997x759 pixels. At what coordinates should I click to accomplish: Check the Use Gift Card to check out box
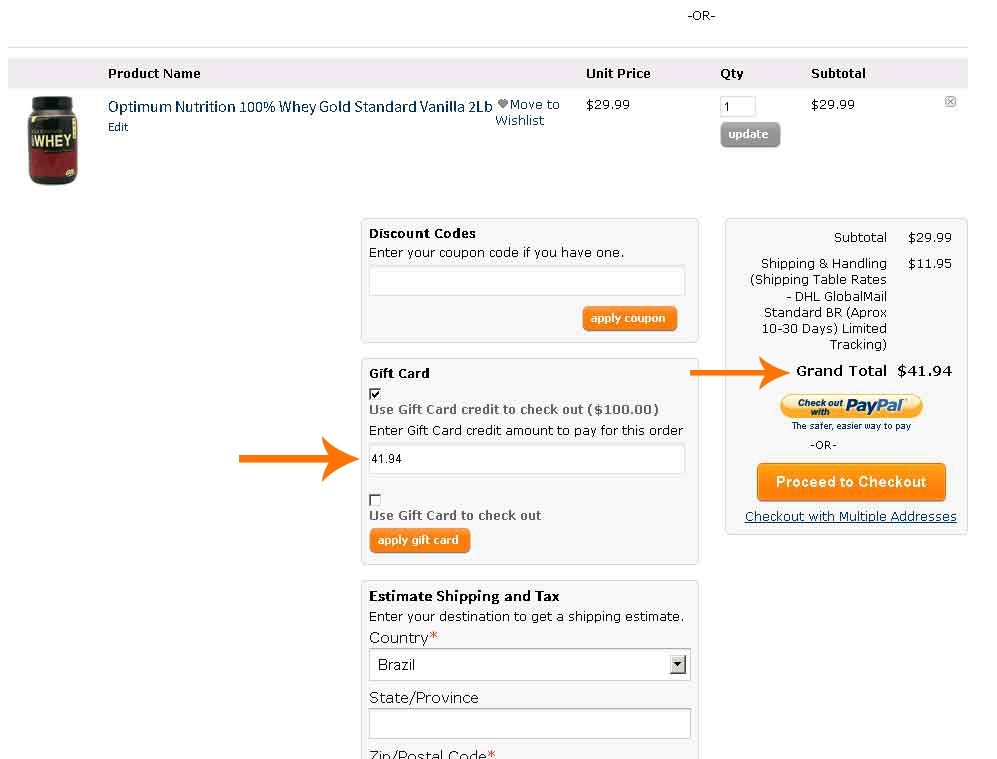coord(375,500)
